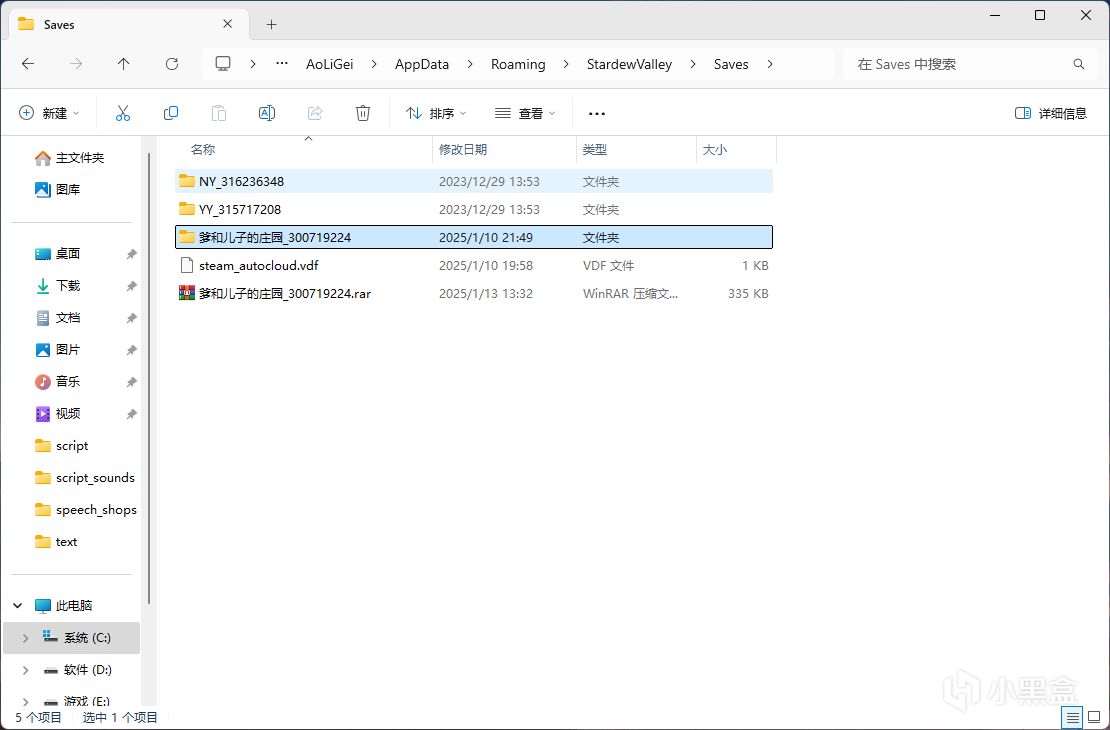Go up one folder level
Screen dimensions: 1110x730
pyautogui.click(x=124, y=64)
